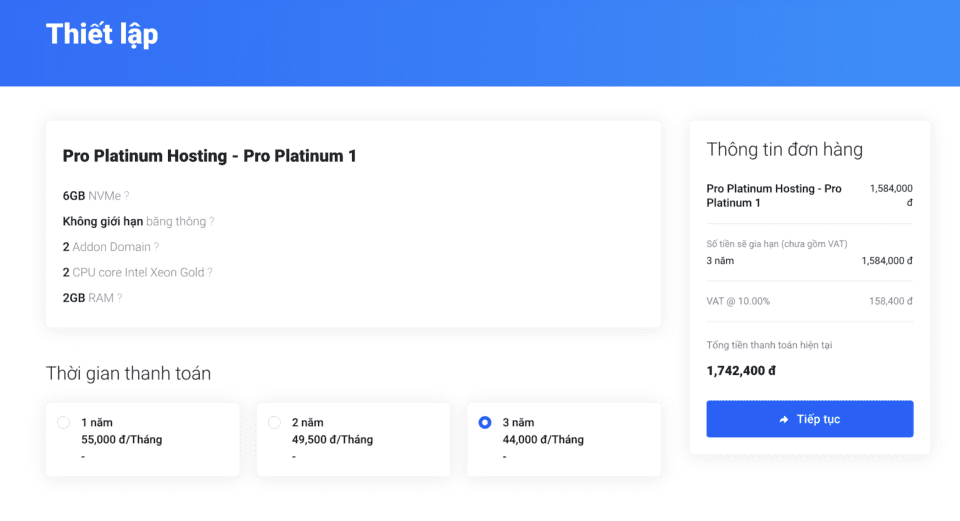Screen dimensions: 960x521
Task: Click the arrow icon on Tiếp tục button
Action: click(x=784, y=419)
